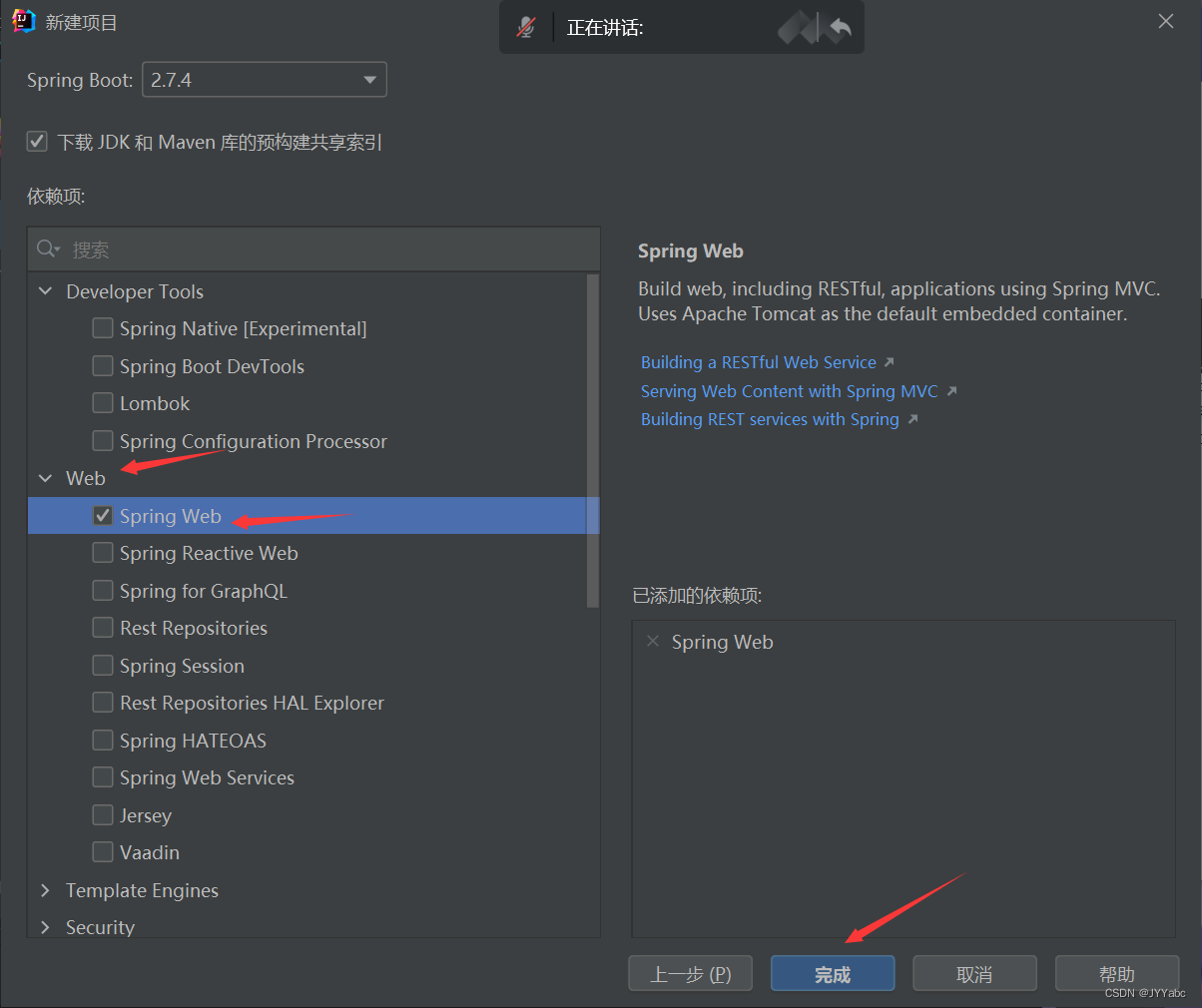
Task: Enable Spring Boot DevTools checkbox
Action: (x=102, y=366)
